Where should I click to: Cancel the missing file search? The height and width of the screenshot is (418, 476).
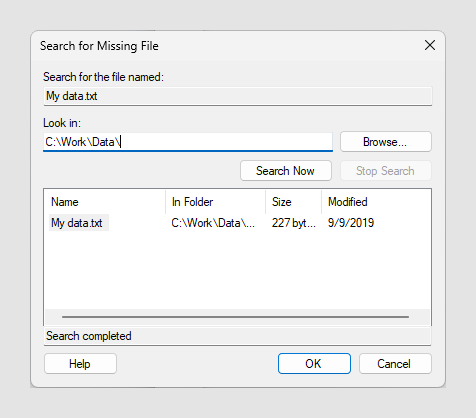click(x=395, y=363)
